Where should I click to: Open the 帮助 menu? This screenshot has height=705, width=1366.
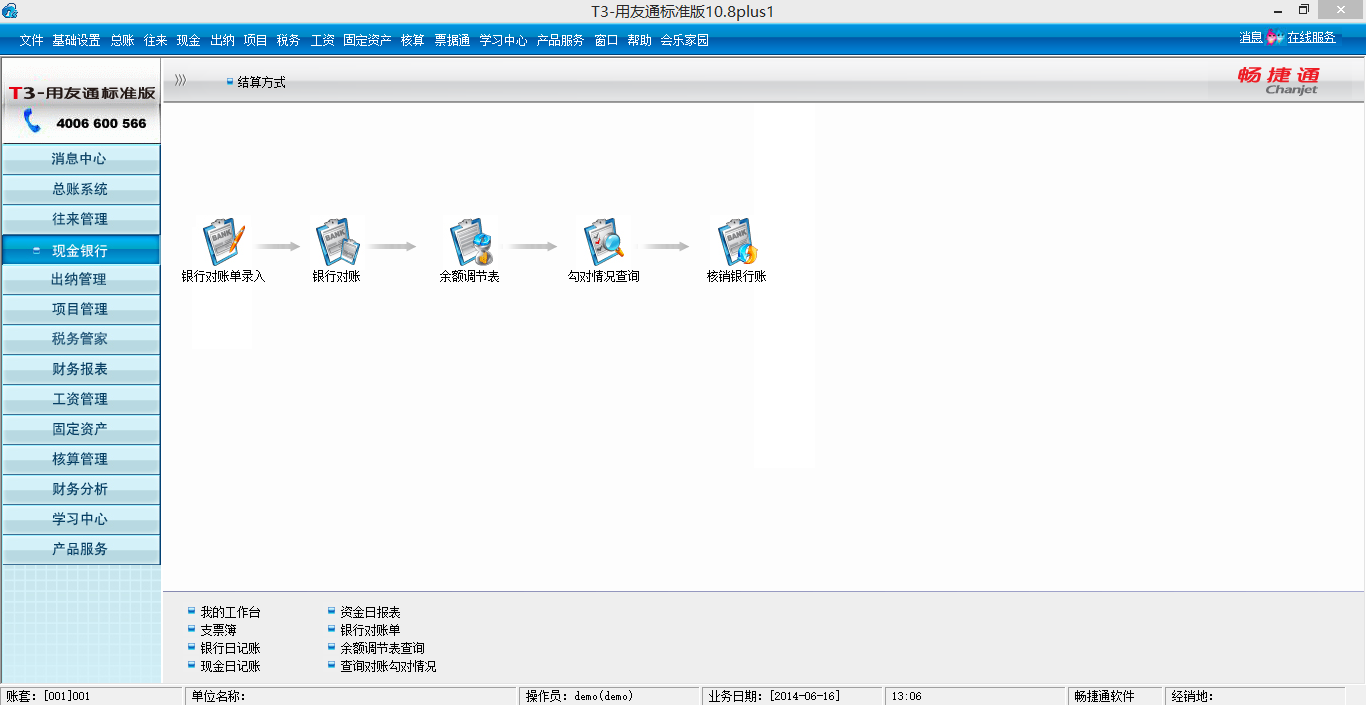click(639, 40)
